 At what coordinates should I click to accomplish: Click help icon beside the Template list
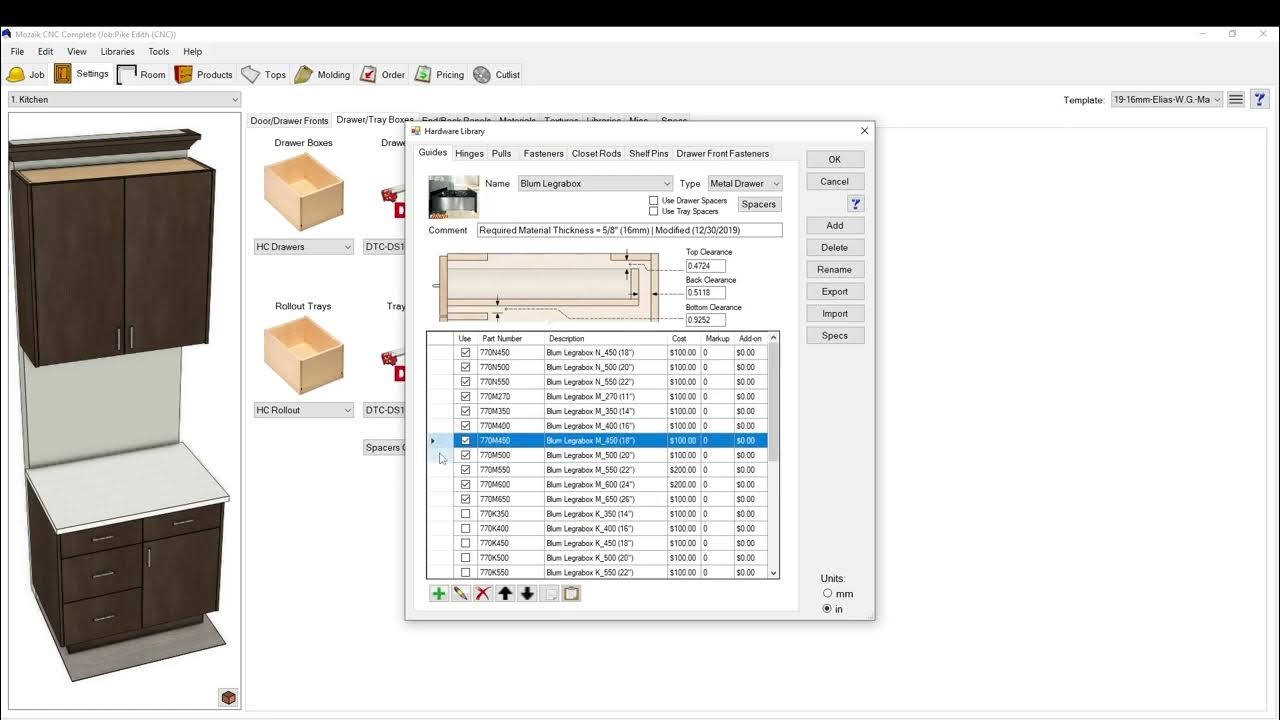click(x=1260, y=99)
